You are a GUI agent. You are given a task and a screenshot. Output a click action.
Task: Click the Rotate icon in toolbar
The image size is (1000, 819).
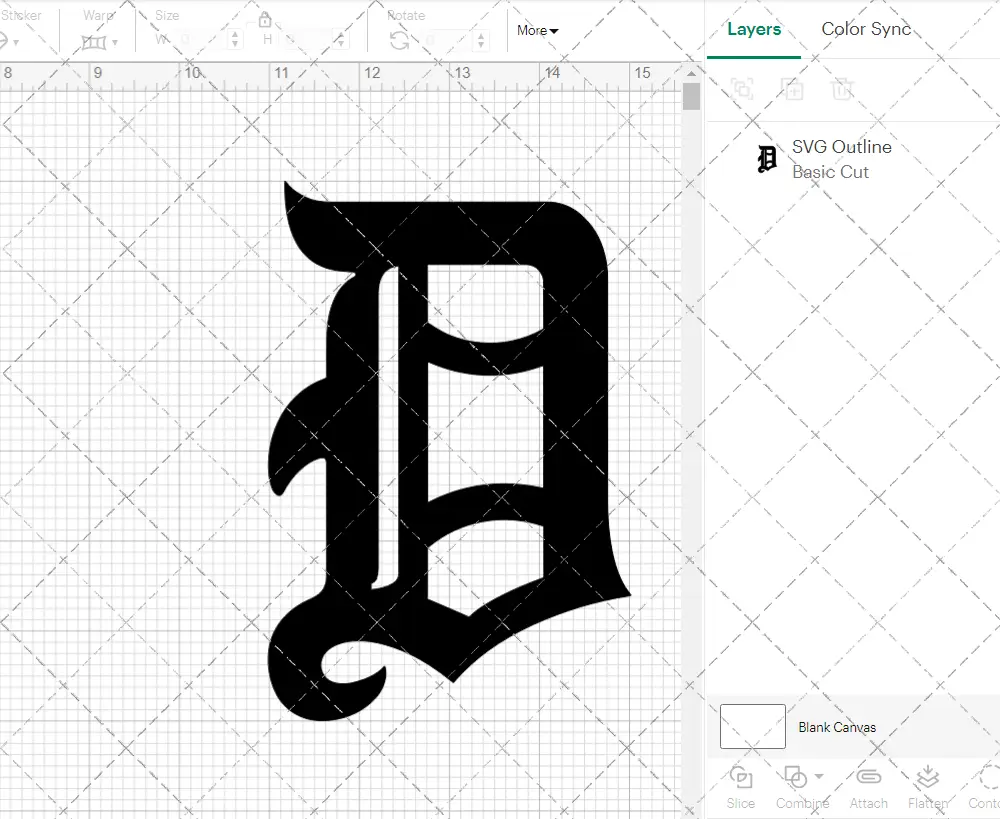click(x=399, y=40)
